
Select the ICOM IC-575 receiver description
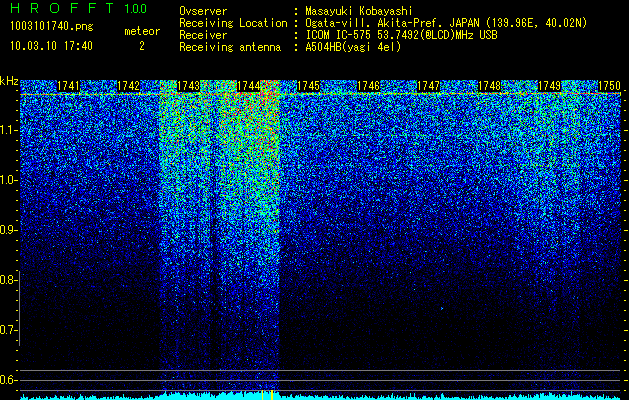(401, 35)
